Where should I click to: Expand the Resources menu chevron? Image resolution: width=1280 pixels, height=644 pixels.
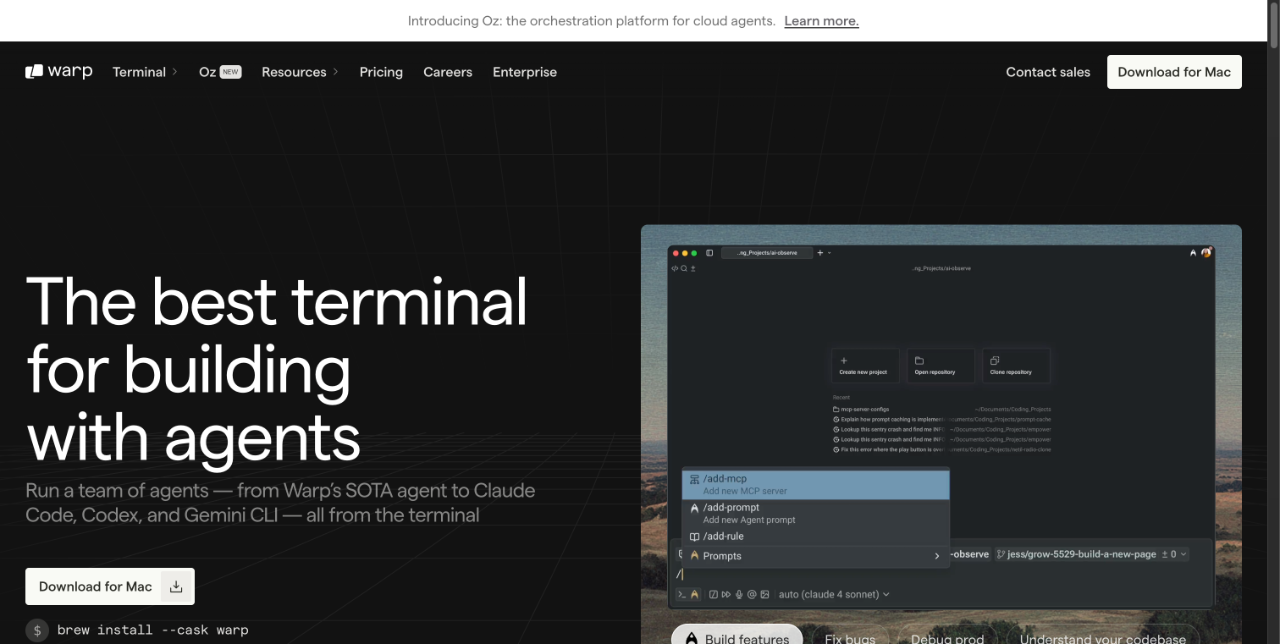pos(337,71)
